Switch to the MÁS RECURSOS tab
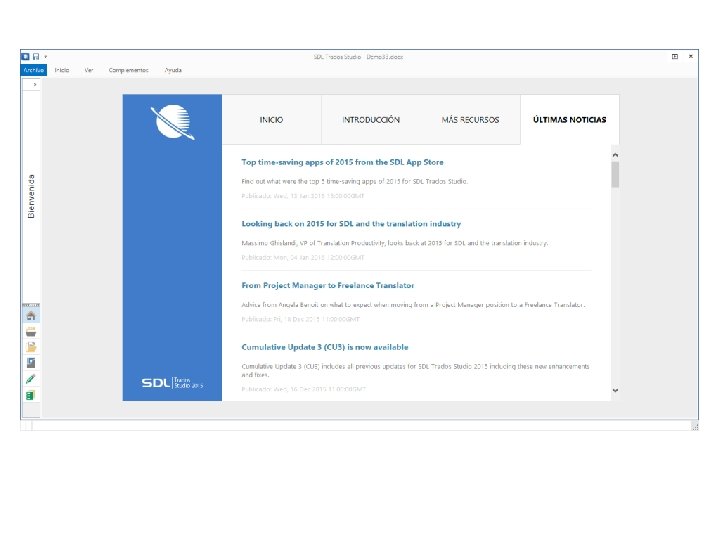This screenshot has width=720, height=540. click(x=470, y=120)
